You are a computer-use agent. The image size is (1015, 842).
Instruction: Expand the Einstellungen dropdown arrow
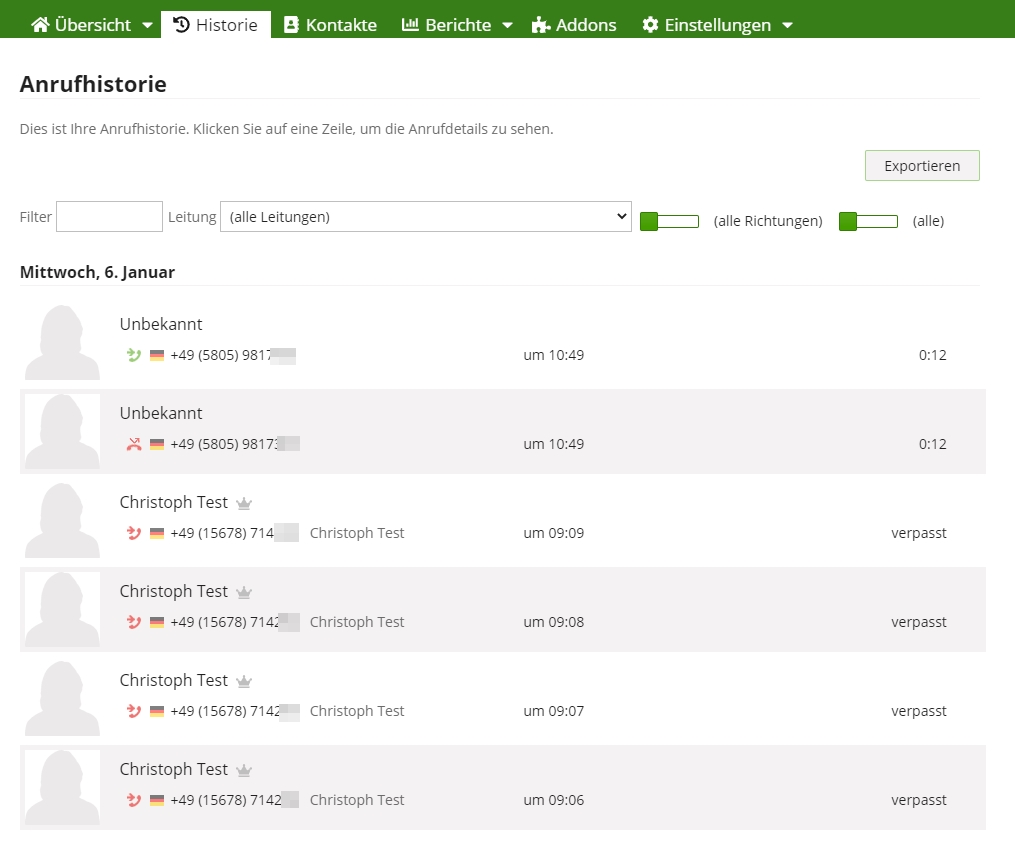[x=787, y=25]
